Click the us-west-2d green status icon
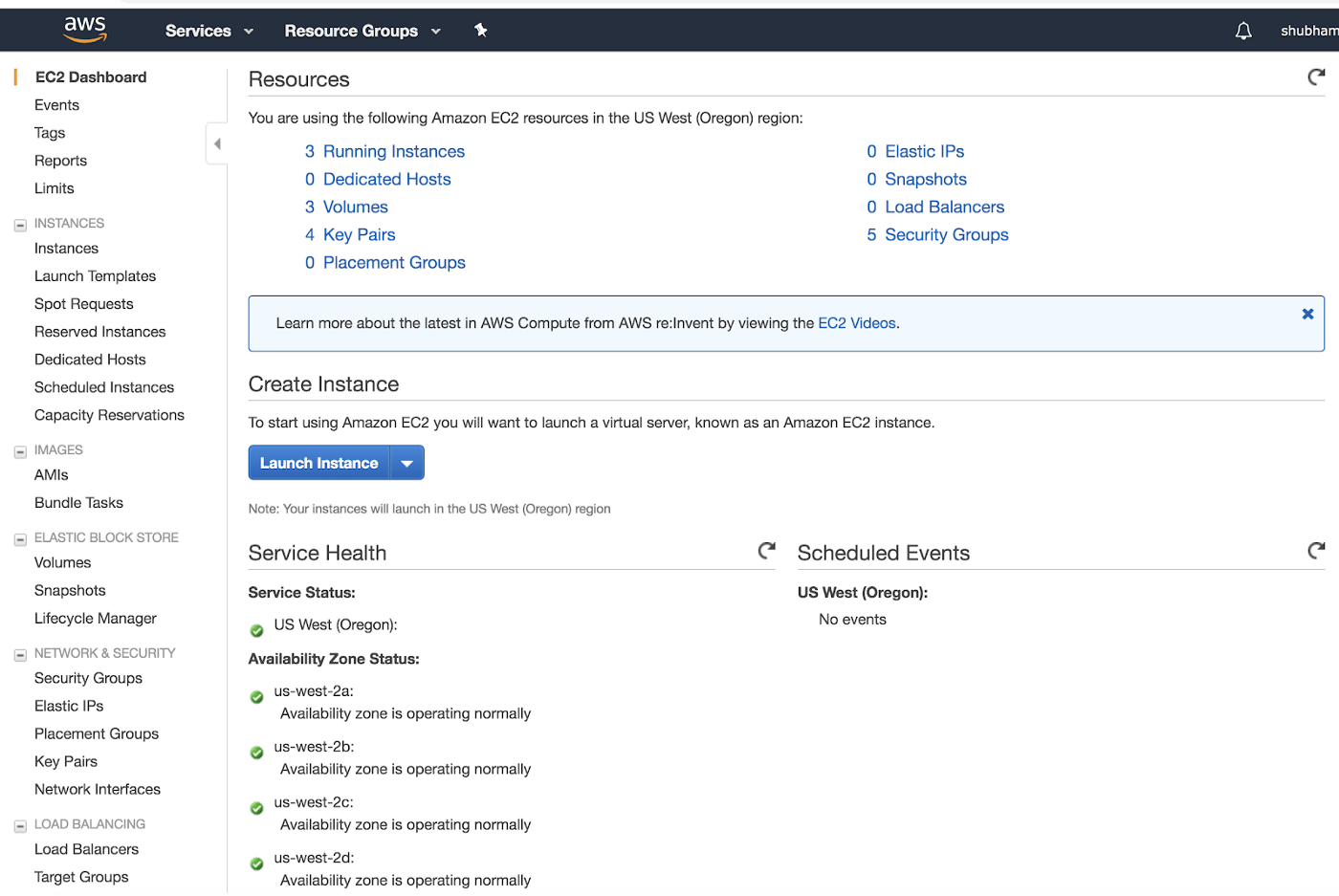The image size is (1339, 896). (256, 863)
